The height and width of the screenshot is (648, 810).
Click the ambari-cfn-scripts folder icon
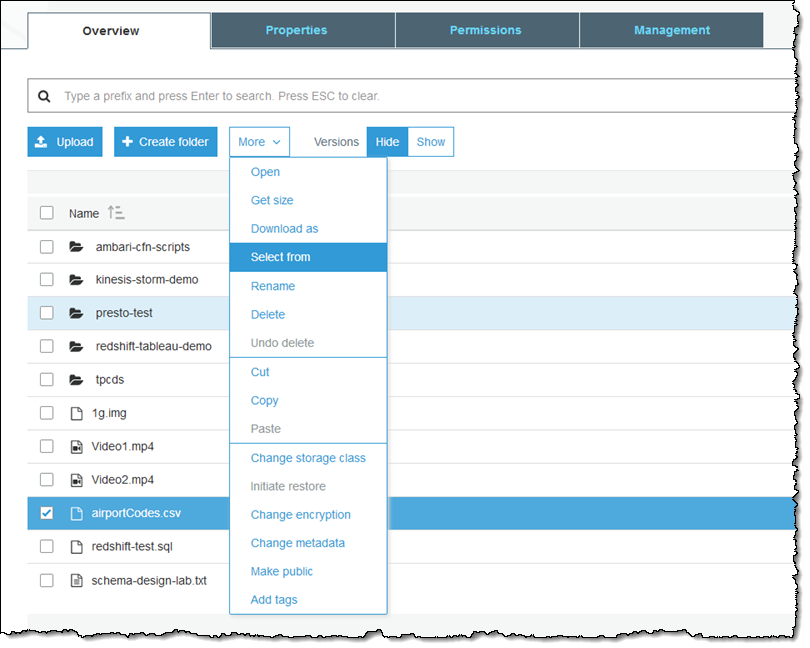(76, 247)
